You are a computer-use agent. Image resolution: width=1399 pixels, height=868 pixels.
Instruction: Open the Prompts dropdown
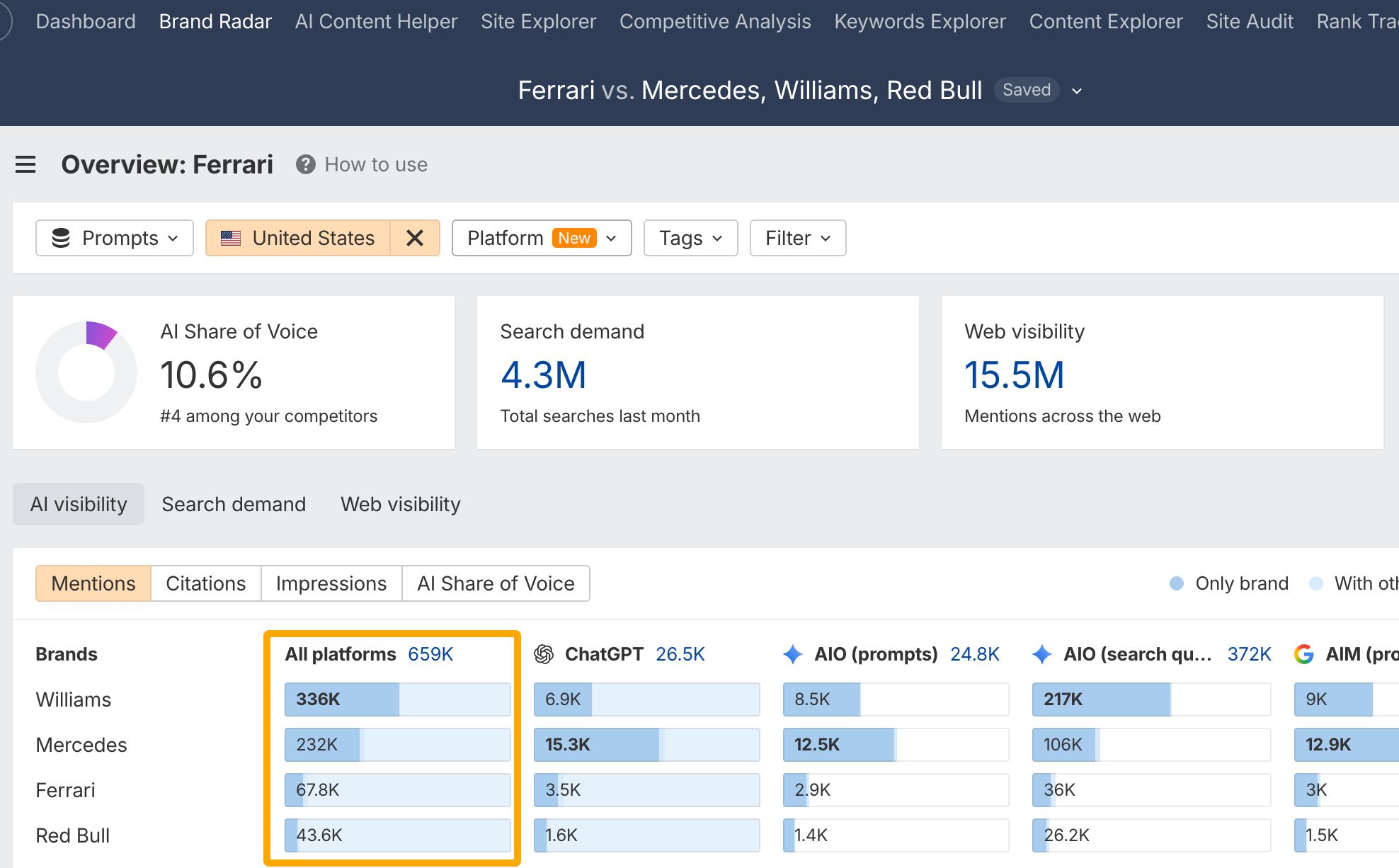[115, 238]
